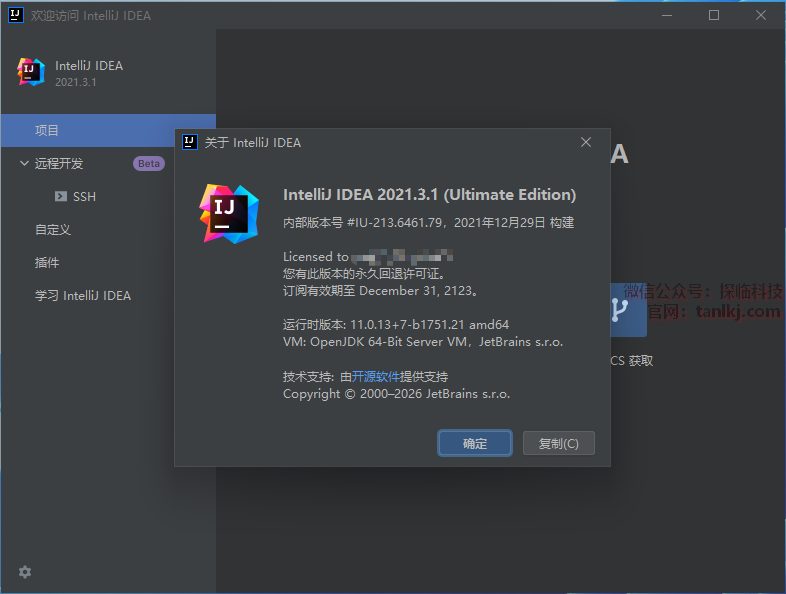Click the 复制(C) button
786x594 pixels.
(x=558, y=443)
